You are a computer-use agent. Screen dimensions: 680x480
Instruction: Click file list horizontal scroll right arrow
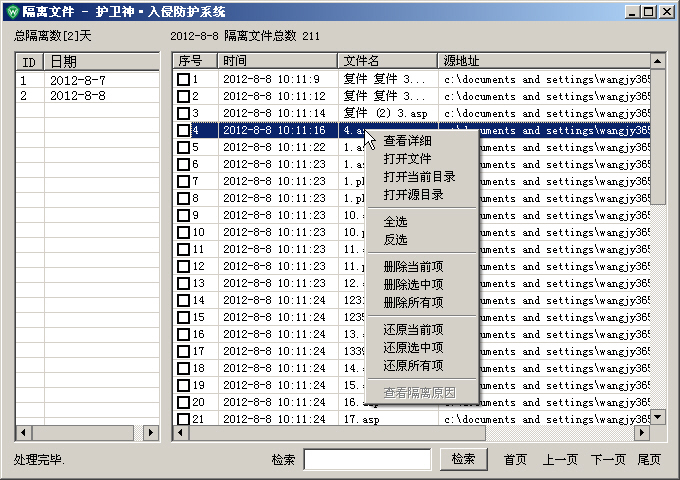(643, 433)
